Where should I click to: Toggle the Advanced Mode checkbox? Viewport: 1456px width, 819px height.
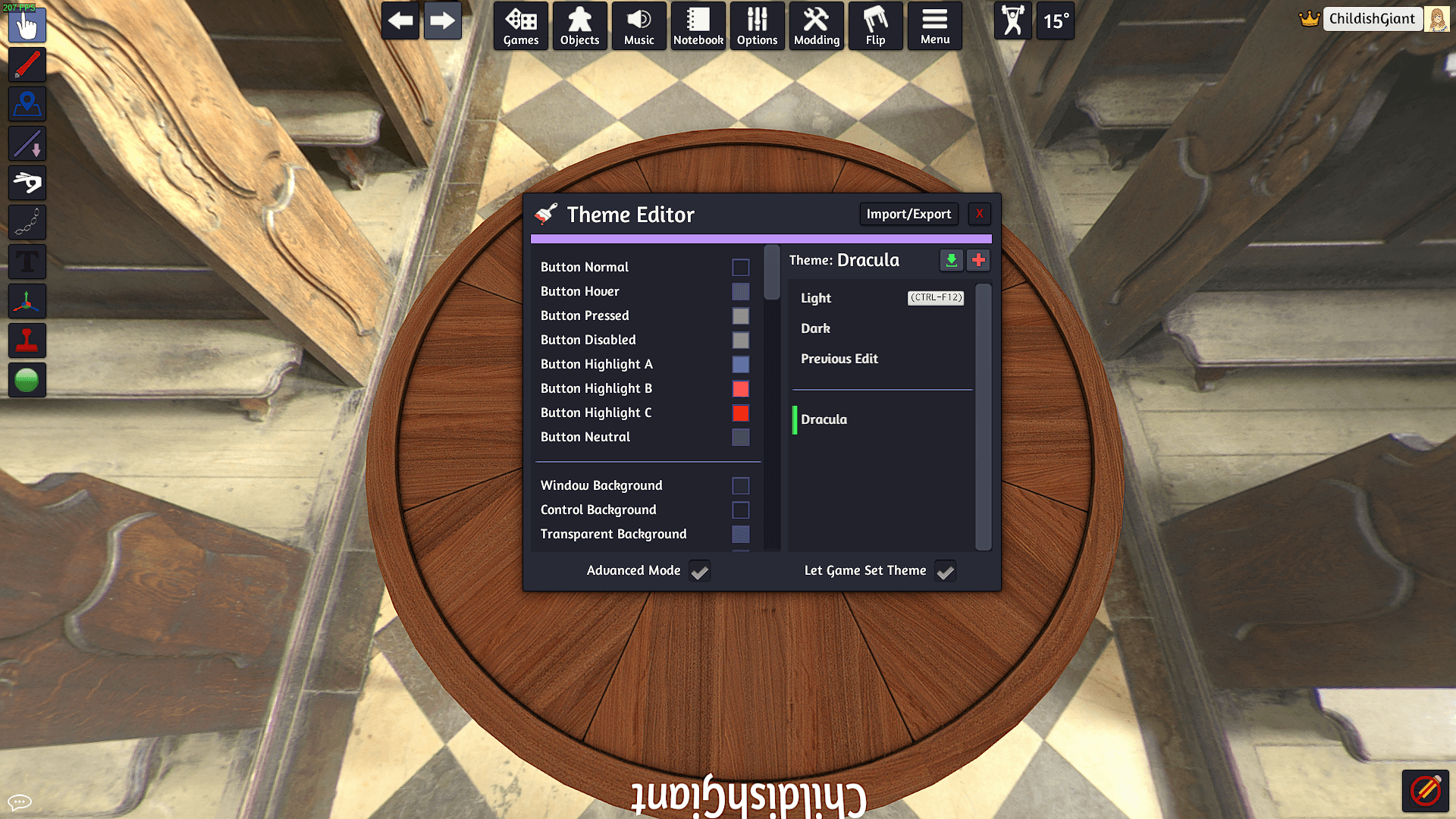[700, 571]
